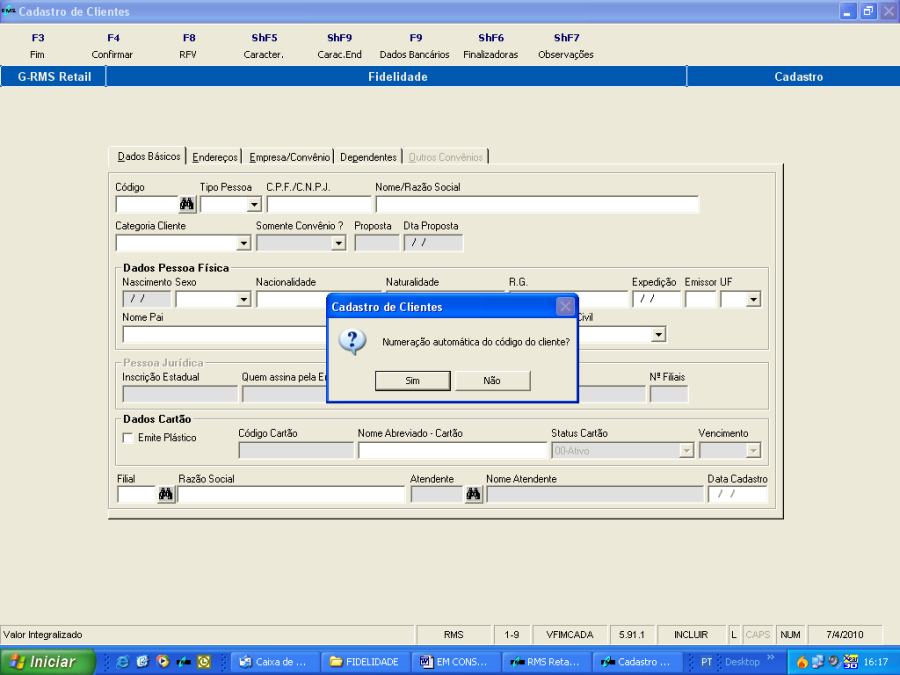Viewport: 900px width, 675px height.
Task: Expand the Somente Convênio dropdown
Action: [339, 243]
